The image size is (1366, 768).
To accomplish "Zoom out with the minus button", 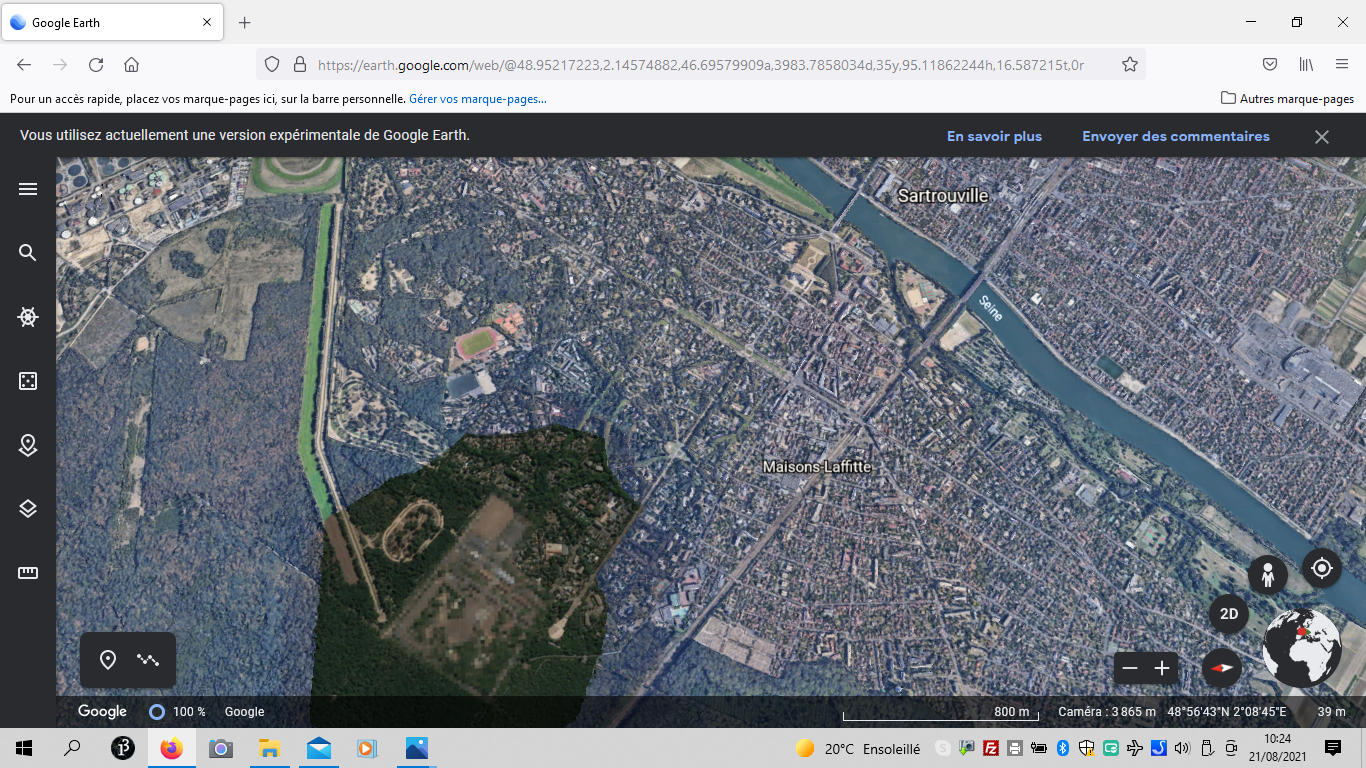I will pos(1130,668).
